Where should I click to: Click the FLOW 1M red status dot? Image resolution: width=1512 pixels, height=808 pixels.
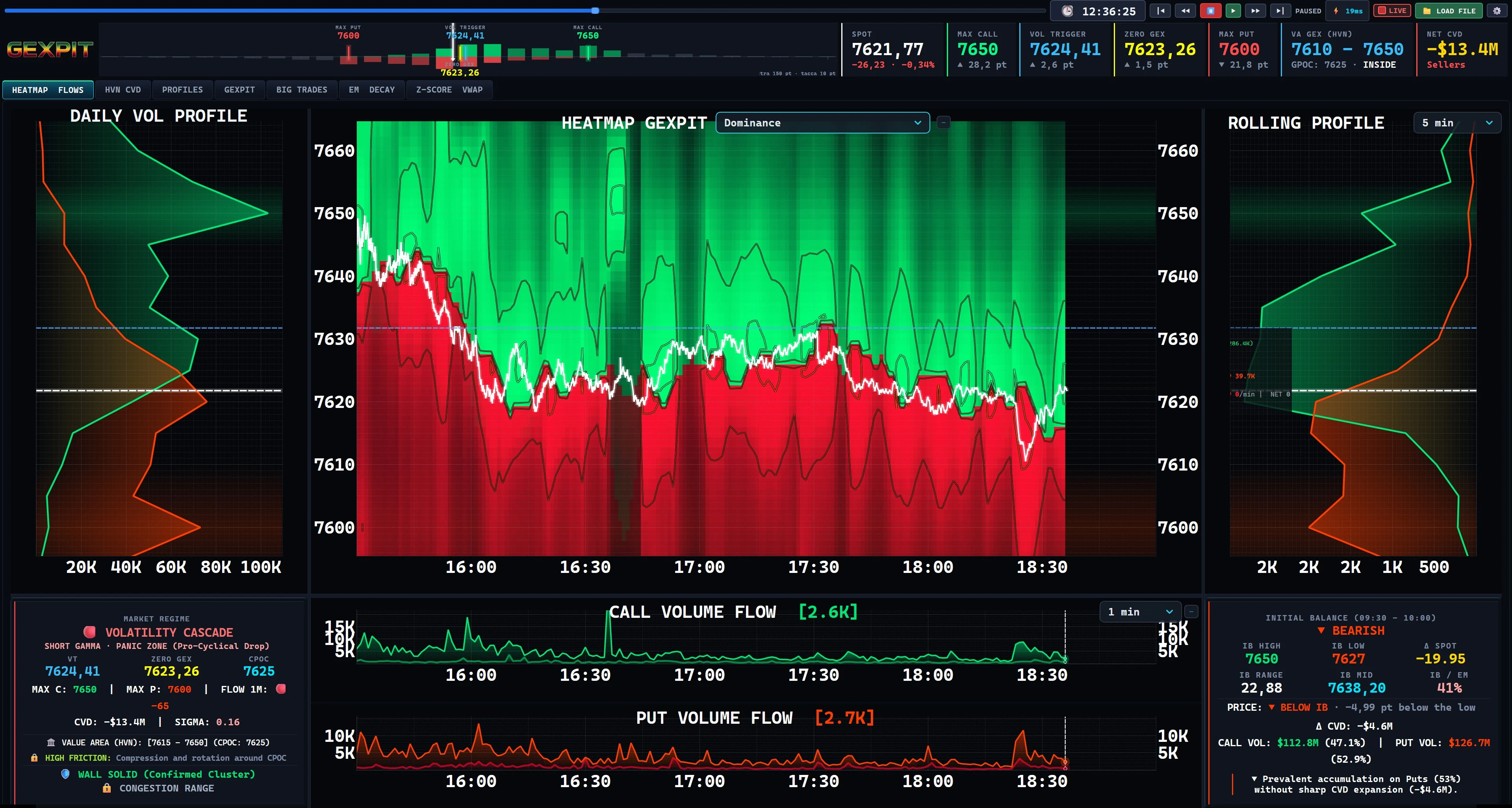click(x=281, y=689)
